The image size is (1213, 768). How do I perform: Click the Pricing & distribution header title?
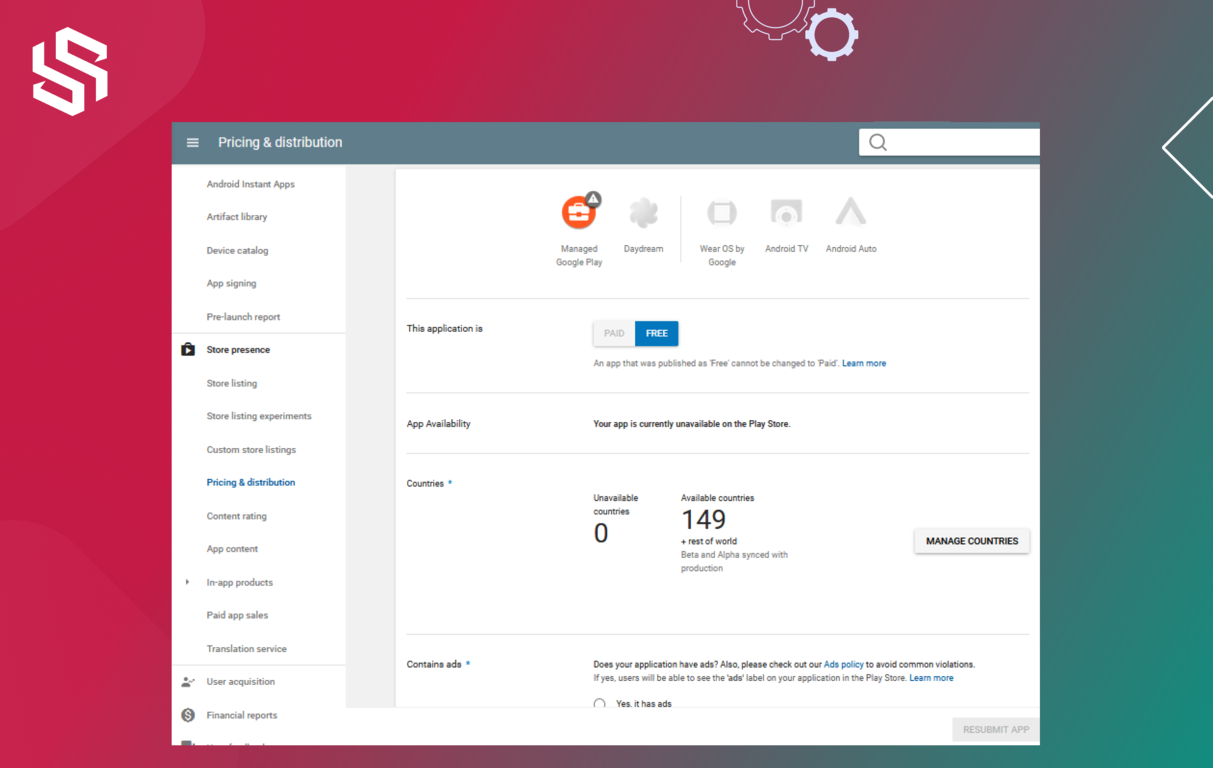tap(280, 143)
